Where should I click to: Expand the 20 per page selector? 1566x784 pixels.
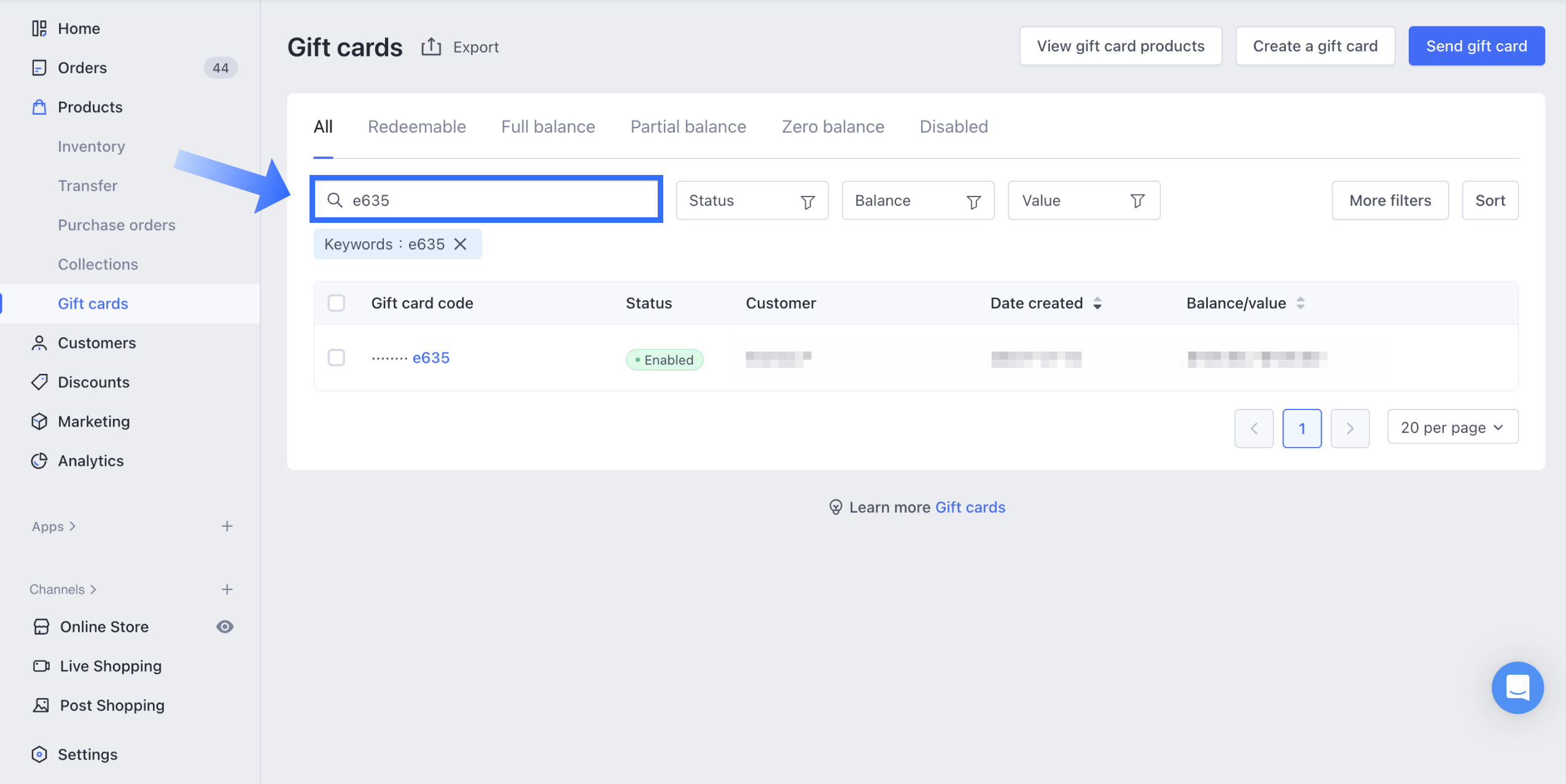click(1452, 427)
